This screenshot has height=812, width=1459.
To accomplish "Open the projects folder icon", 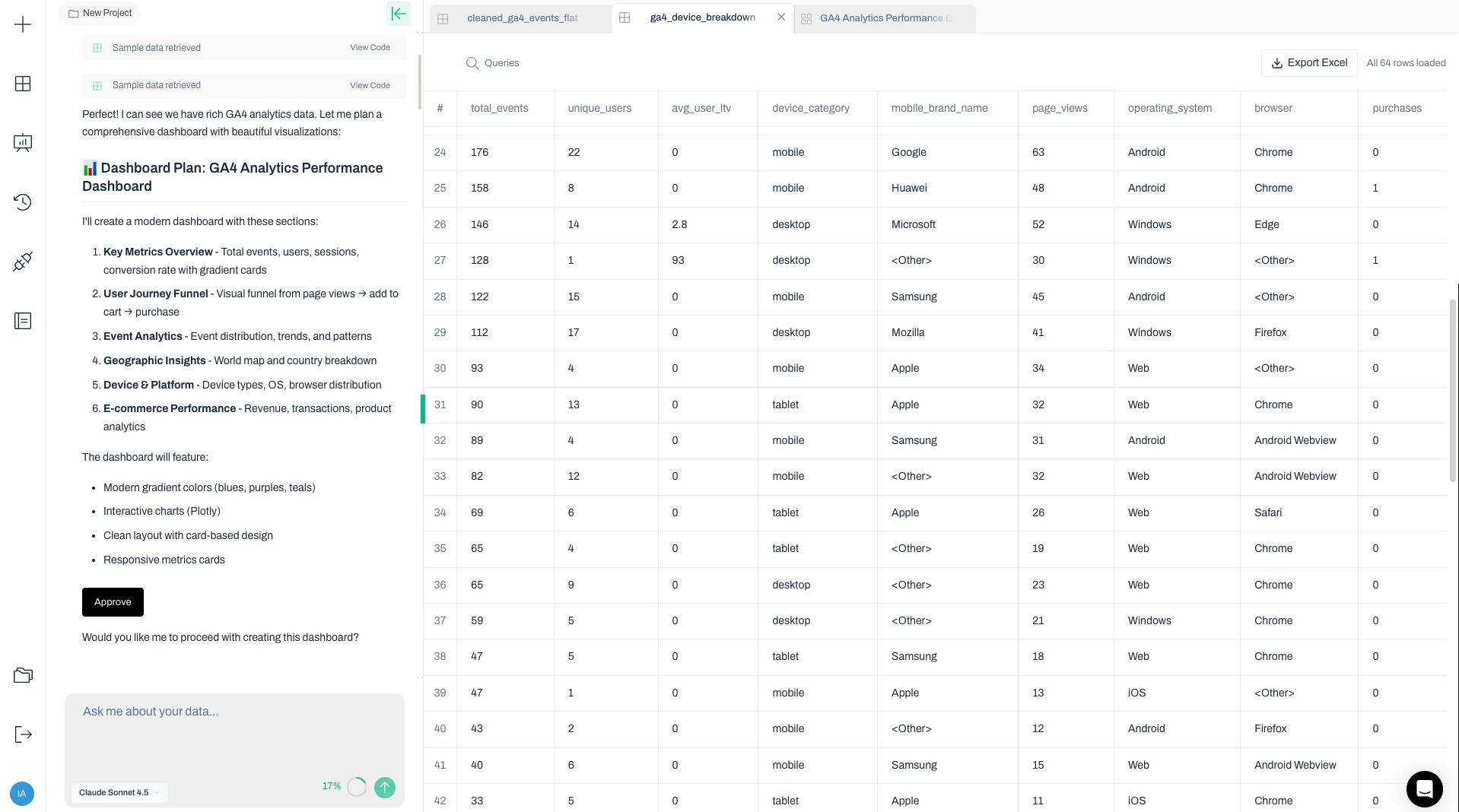I will [x=22, y=674].
